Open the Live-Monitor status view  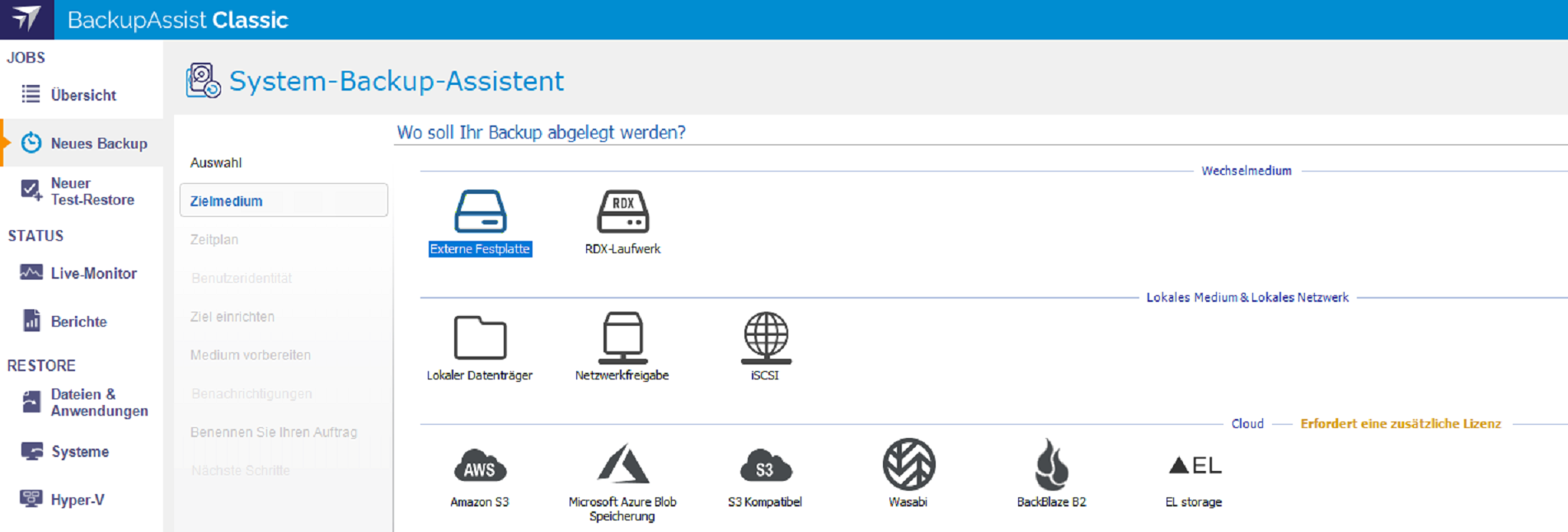click(x=93, y=273)
